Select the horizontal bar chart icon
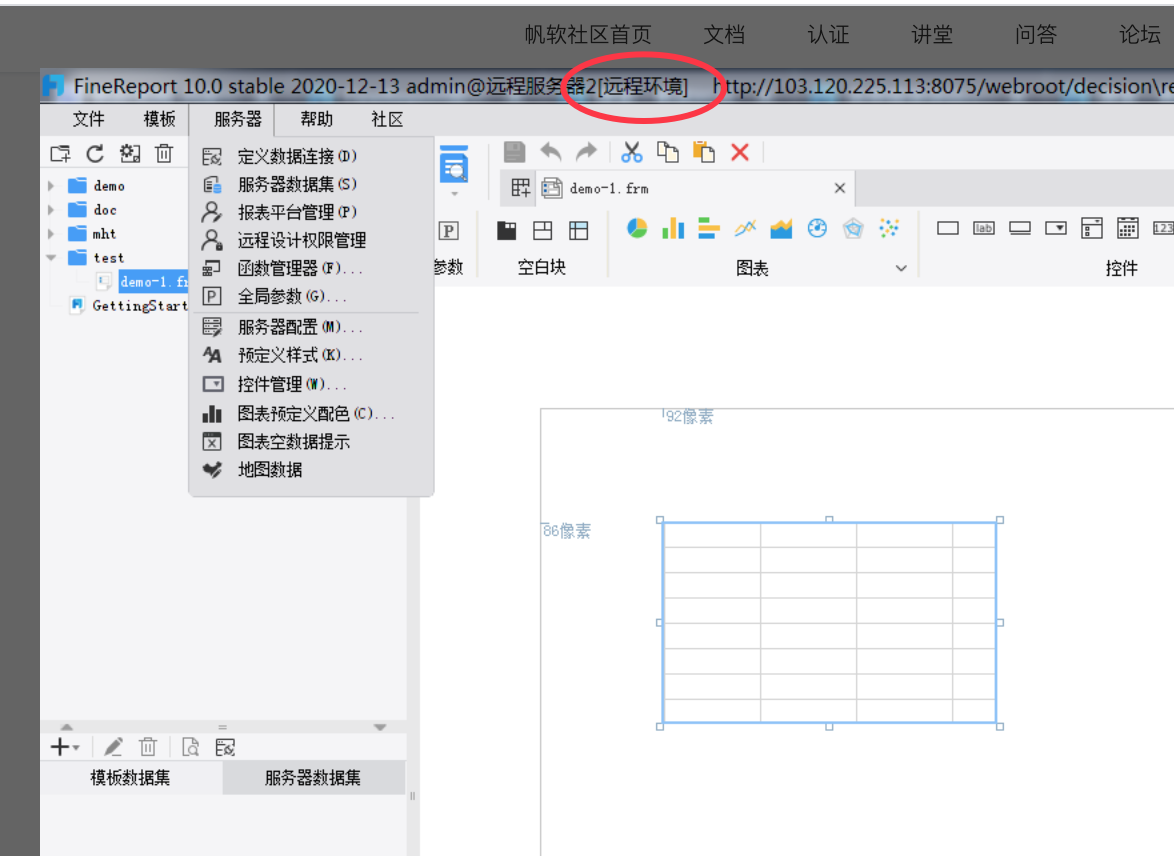The height and width of the screenshot is (856, 1174). click(708, 228)
